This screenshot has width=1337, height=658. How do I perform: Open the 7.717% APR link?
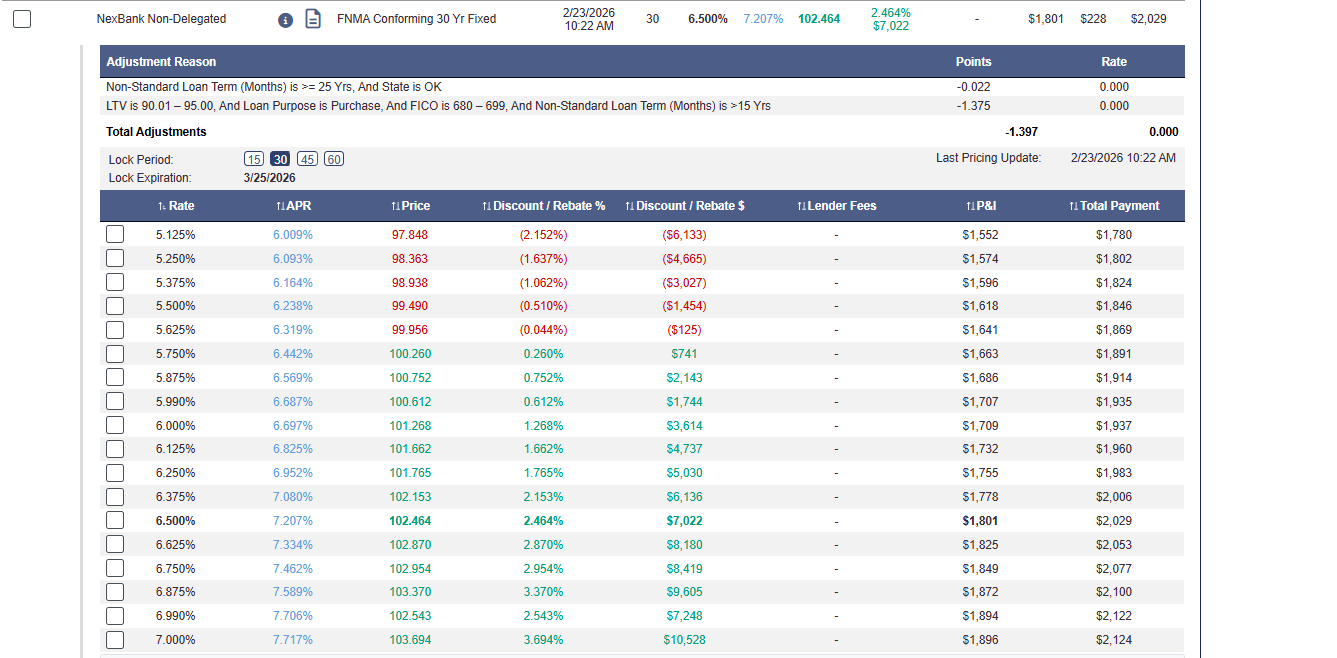coord(293,640)
